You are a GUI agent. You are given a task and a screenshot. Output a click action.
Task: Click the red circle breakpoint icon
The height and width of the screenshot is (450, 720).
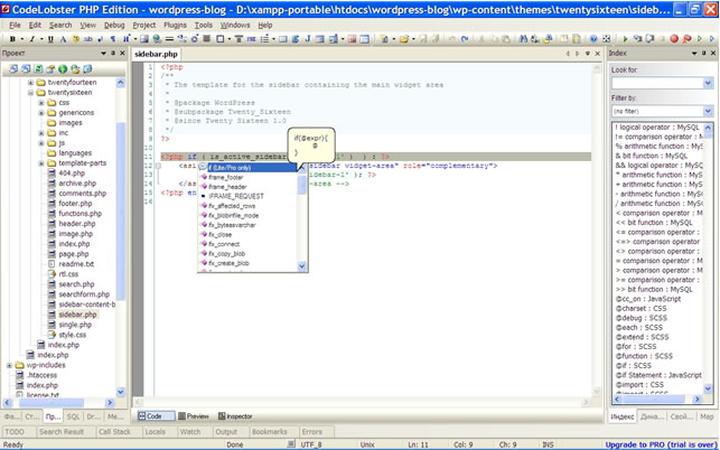[x=674, y=39]
